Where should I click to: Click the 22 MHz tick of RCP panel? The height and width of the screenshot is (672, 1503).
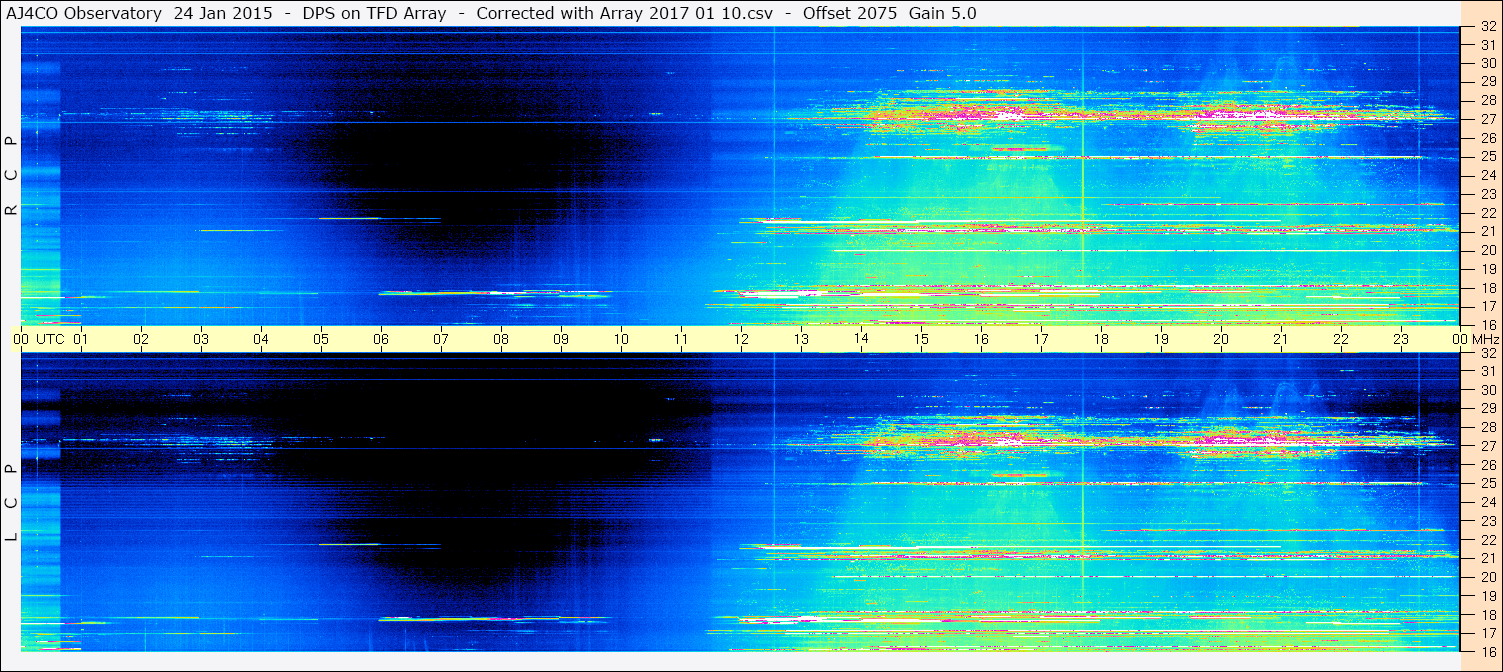[1487, 213]
